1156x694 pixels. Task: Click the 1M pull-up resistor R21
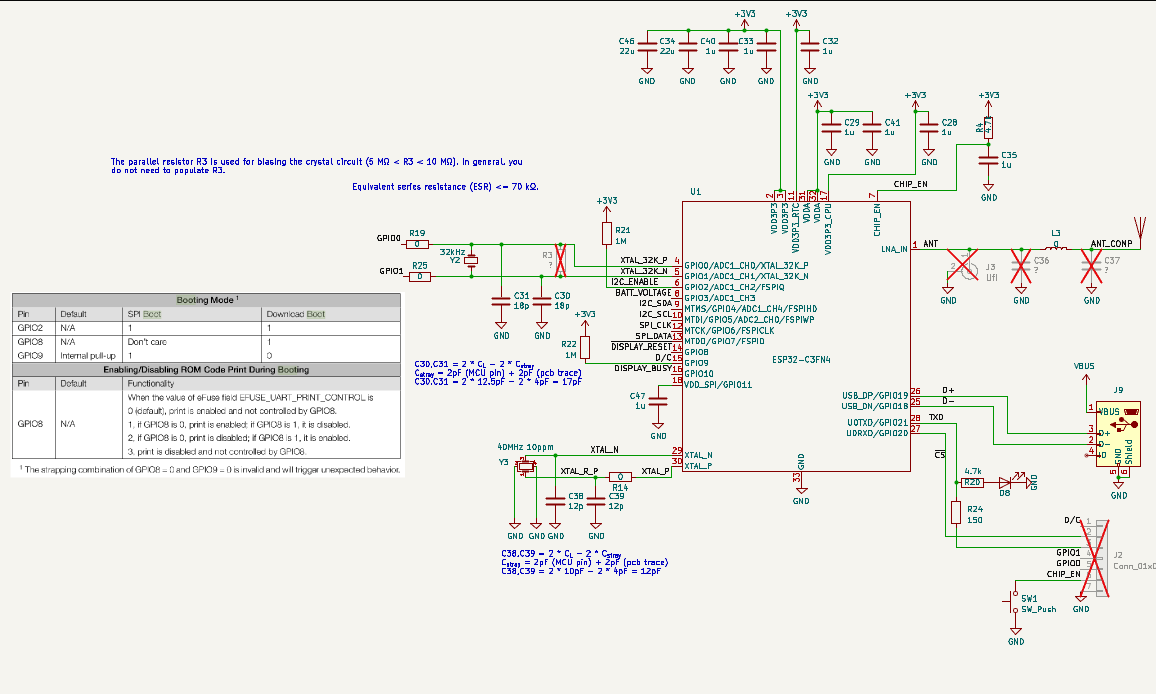point(607,233)
